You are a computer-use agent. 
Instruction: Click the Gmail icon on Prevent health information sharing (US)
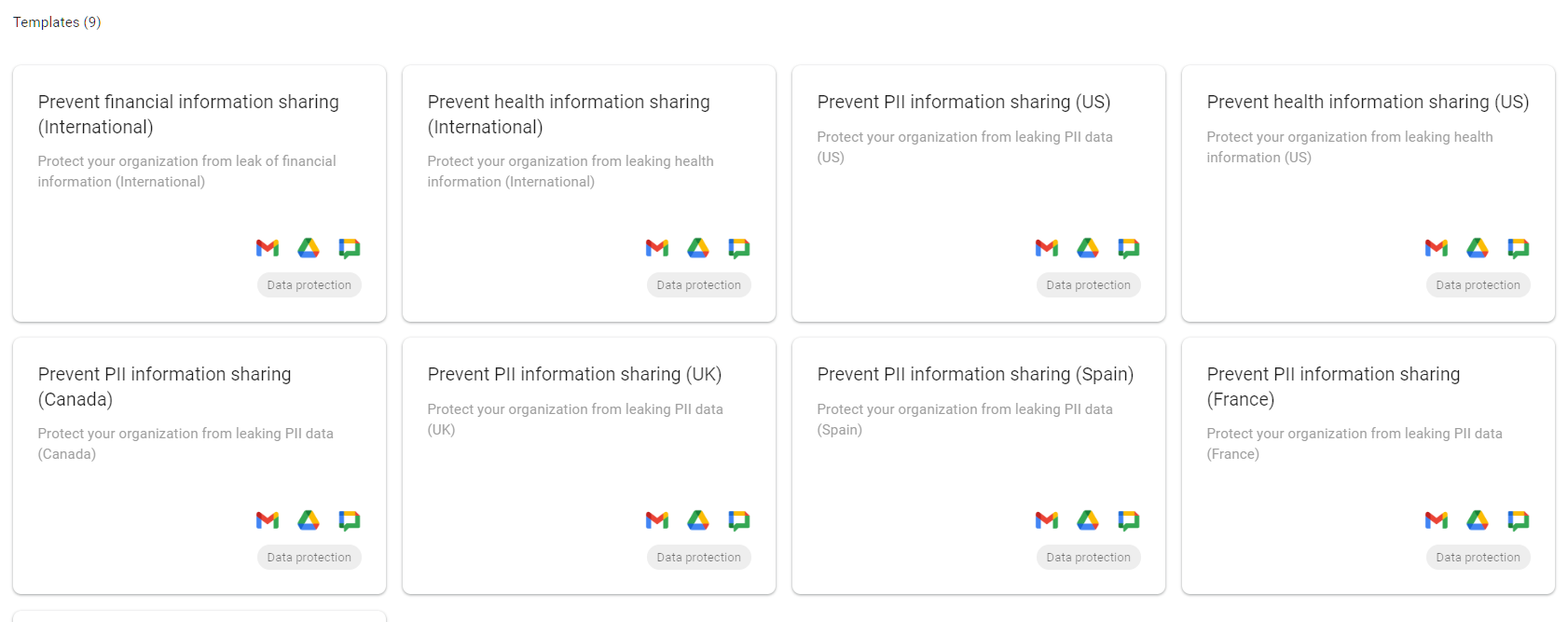pyautogui.click(x=1436, y=247)
